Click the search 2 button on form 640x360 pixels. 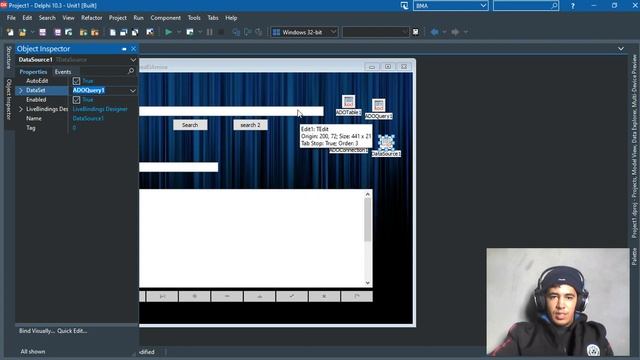250,125
